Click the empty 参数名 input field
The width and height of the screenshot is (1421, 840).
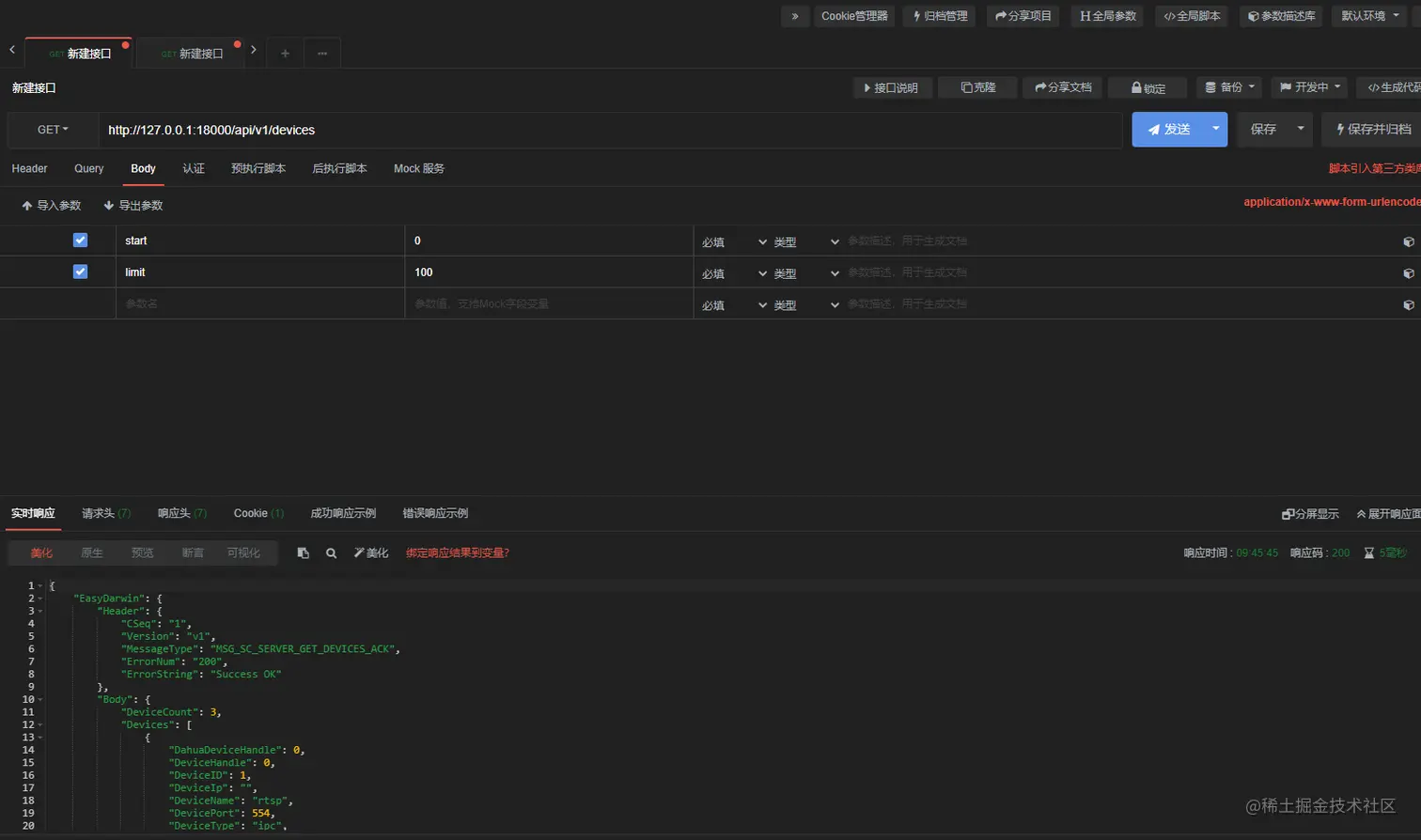pos(260,304)
